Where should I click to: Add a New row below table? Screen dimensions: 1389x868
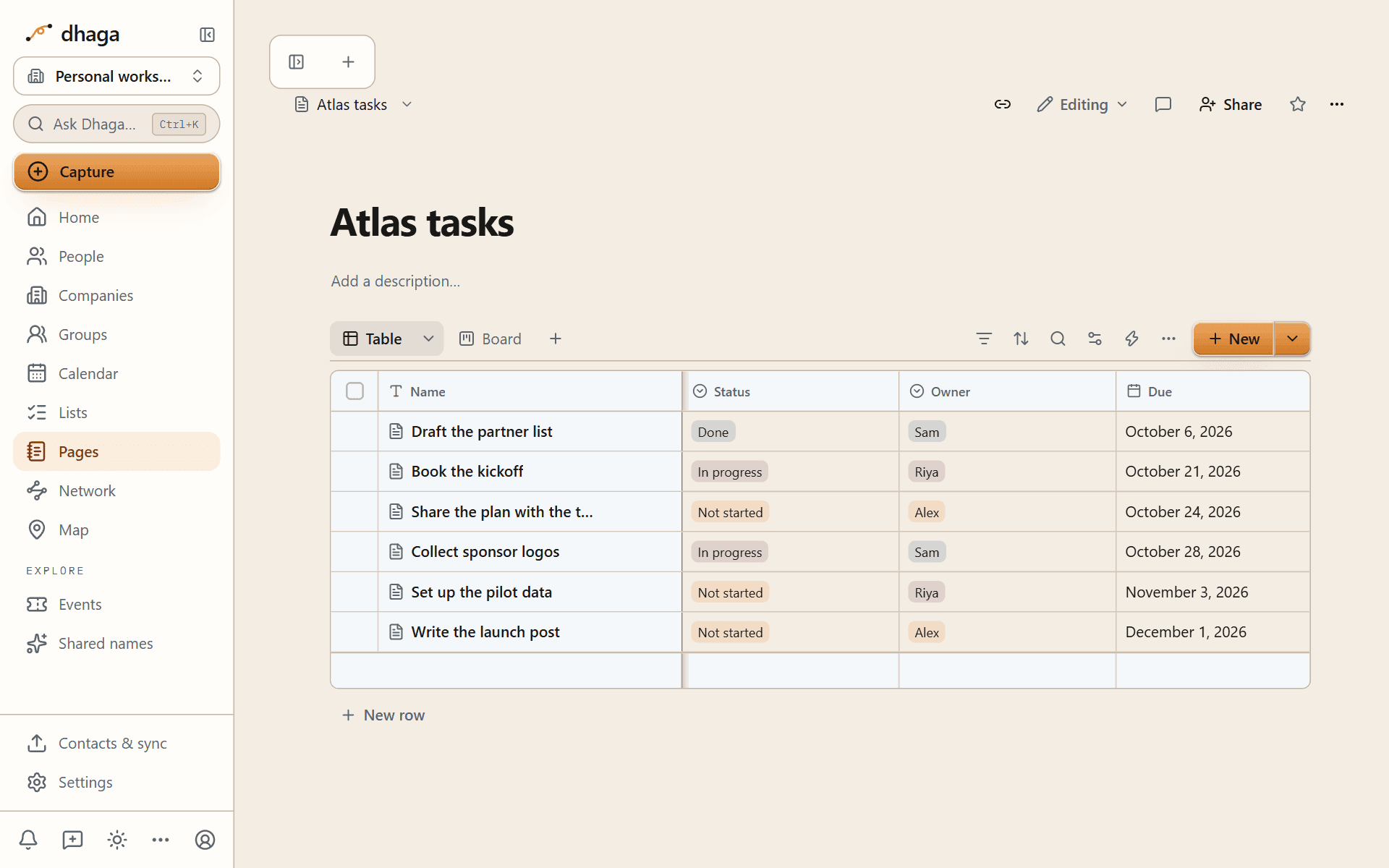383,715
